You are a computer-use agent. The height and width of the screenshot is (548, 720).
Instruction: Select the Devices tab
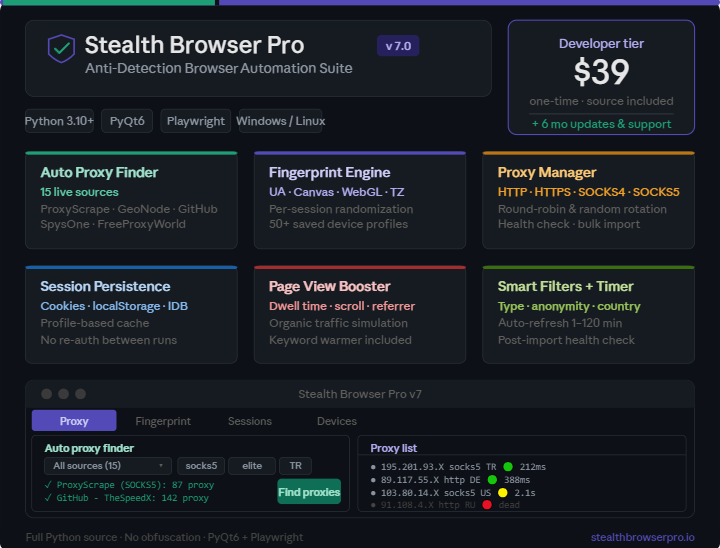tap(336, 421)
